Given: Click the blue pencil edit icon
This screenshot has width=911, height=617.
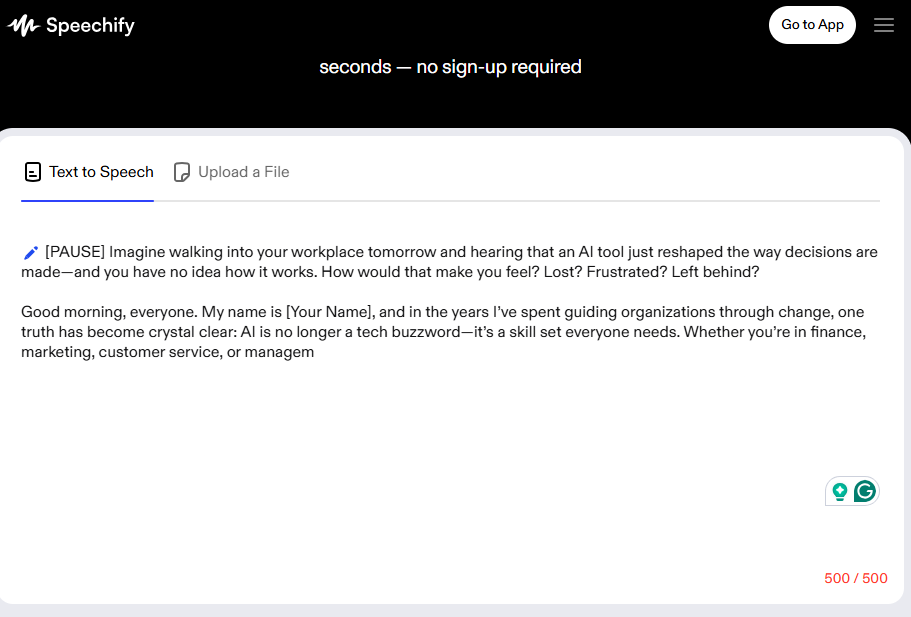Looking at the screenshot, I should [x=31, y=252].
